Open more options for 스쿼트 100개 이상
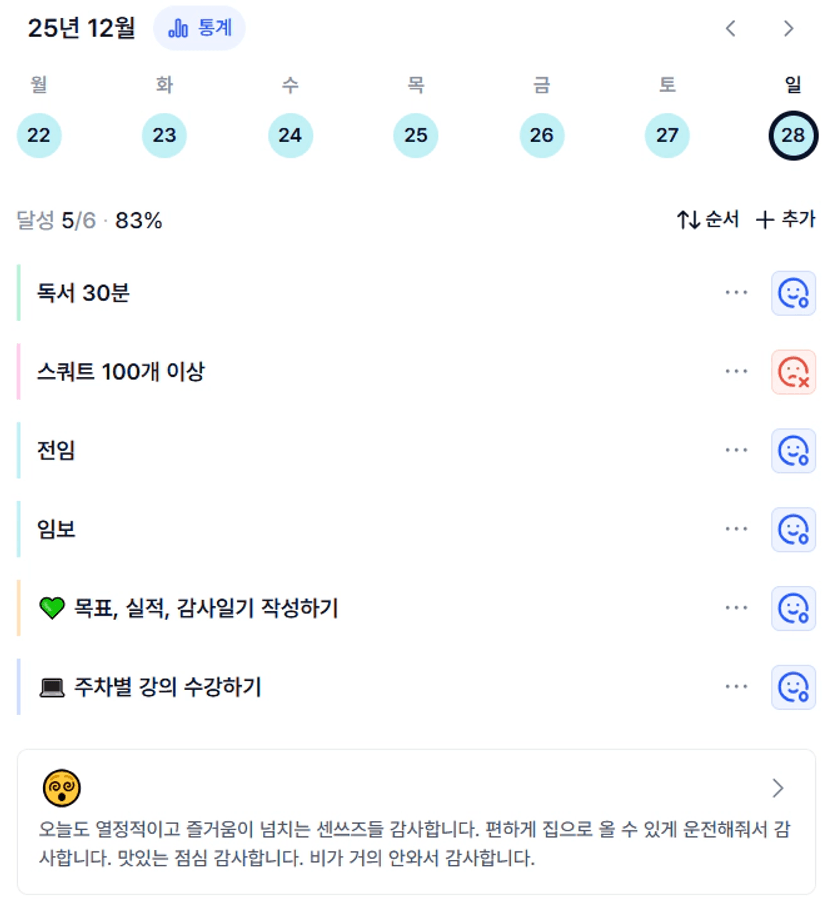The height and width of the screenshot is (910, 827). 737,372
